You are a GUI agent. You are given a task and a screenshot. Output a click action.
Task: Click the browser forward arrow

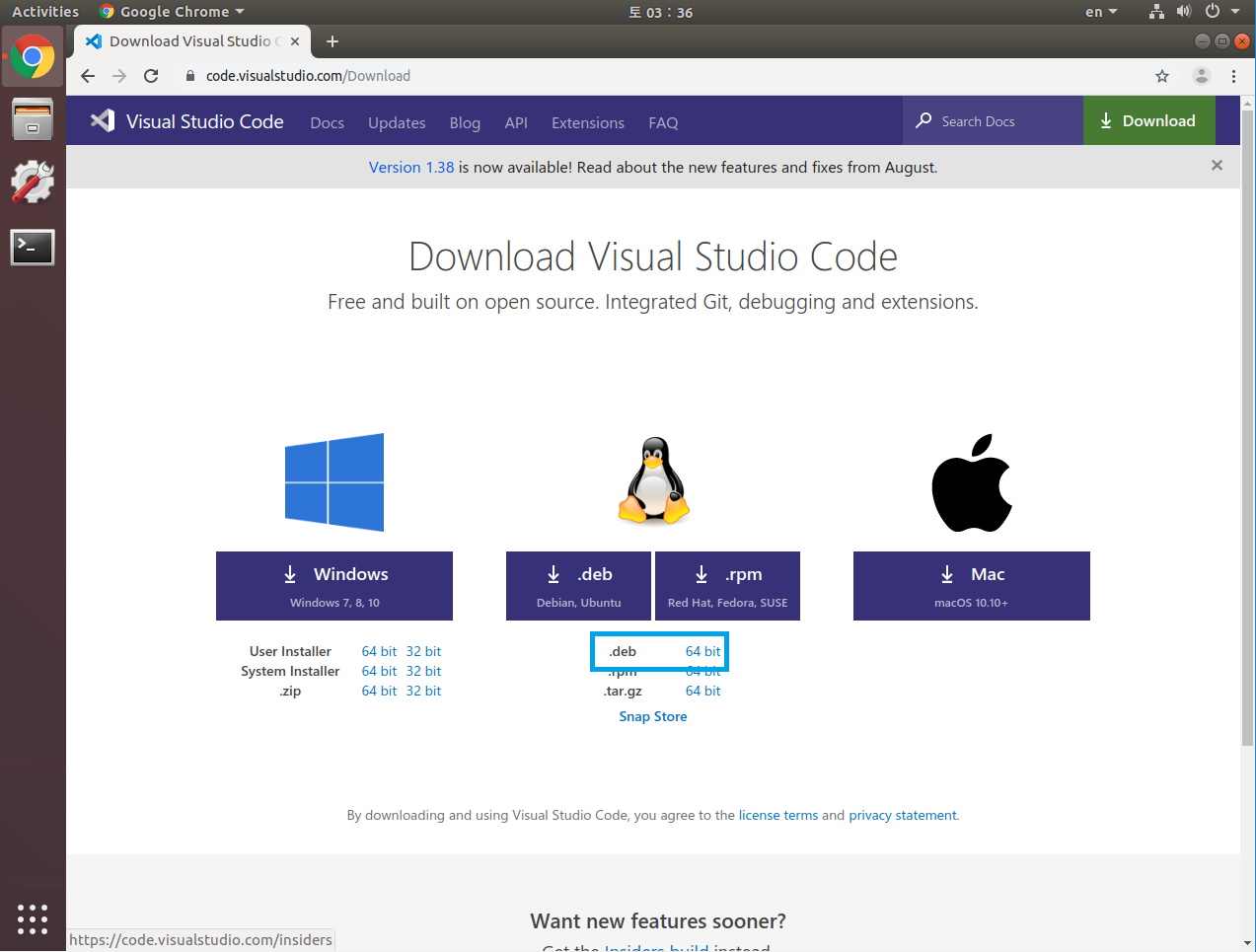coord(119,76)
